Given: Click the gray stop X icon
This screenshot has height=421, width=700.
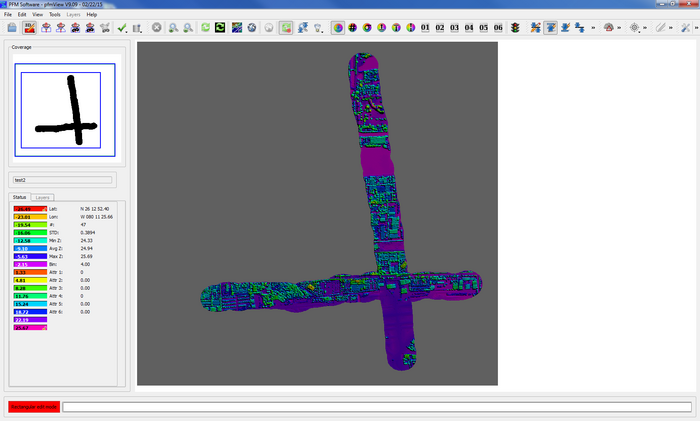Looking at the screenshot, I should click(156, 28).
